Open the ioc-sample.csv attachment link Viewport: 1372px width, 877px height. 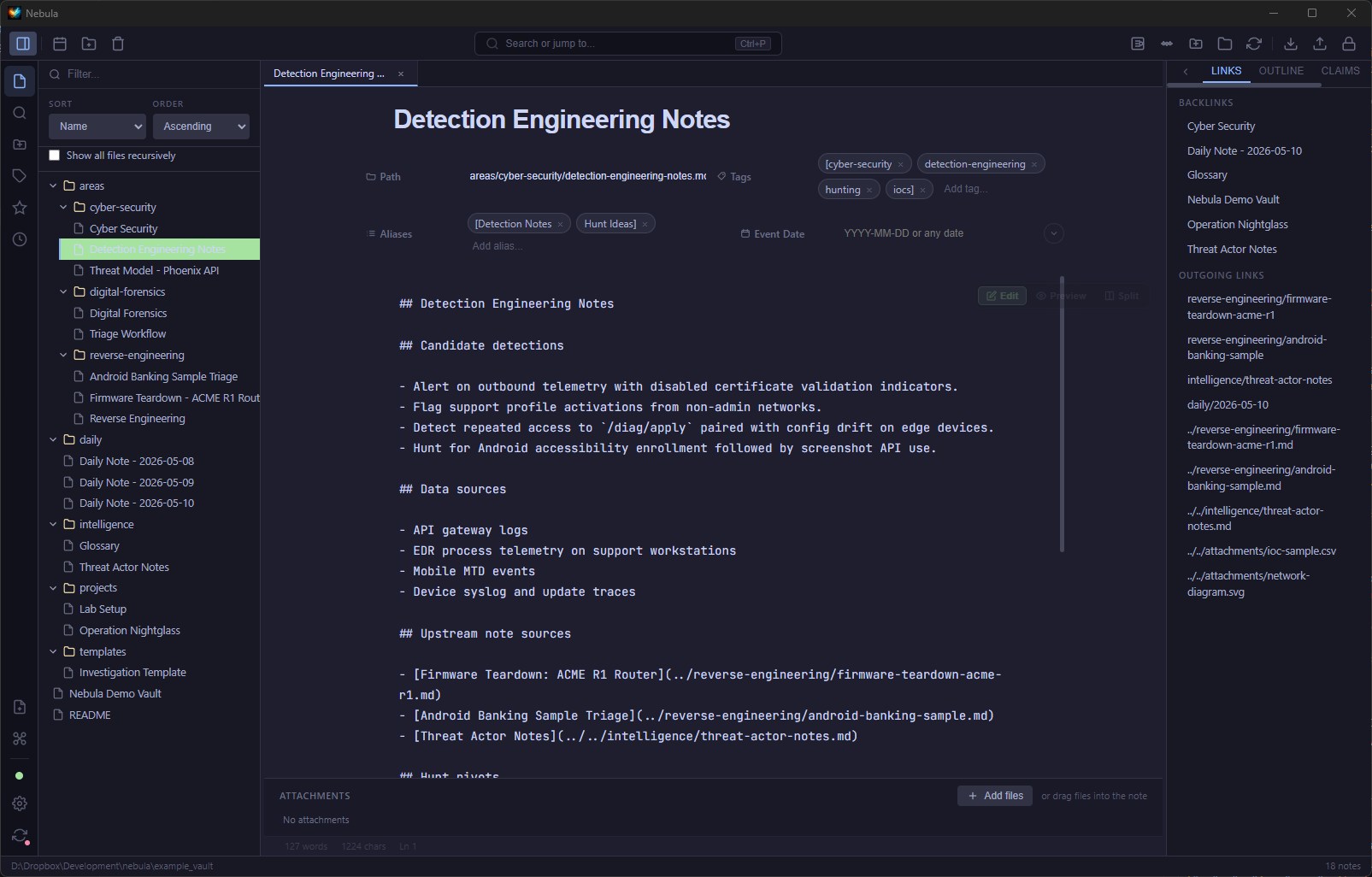pyautogui.click(x=1261, y=550)
